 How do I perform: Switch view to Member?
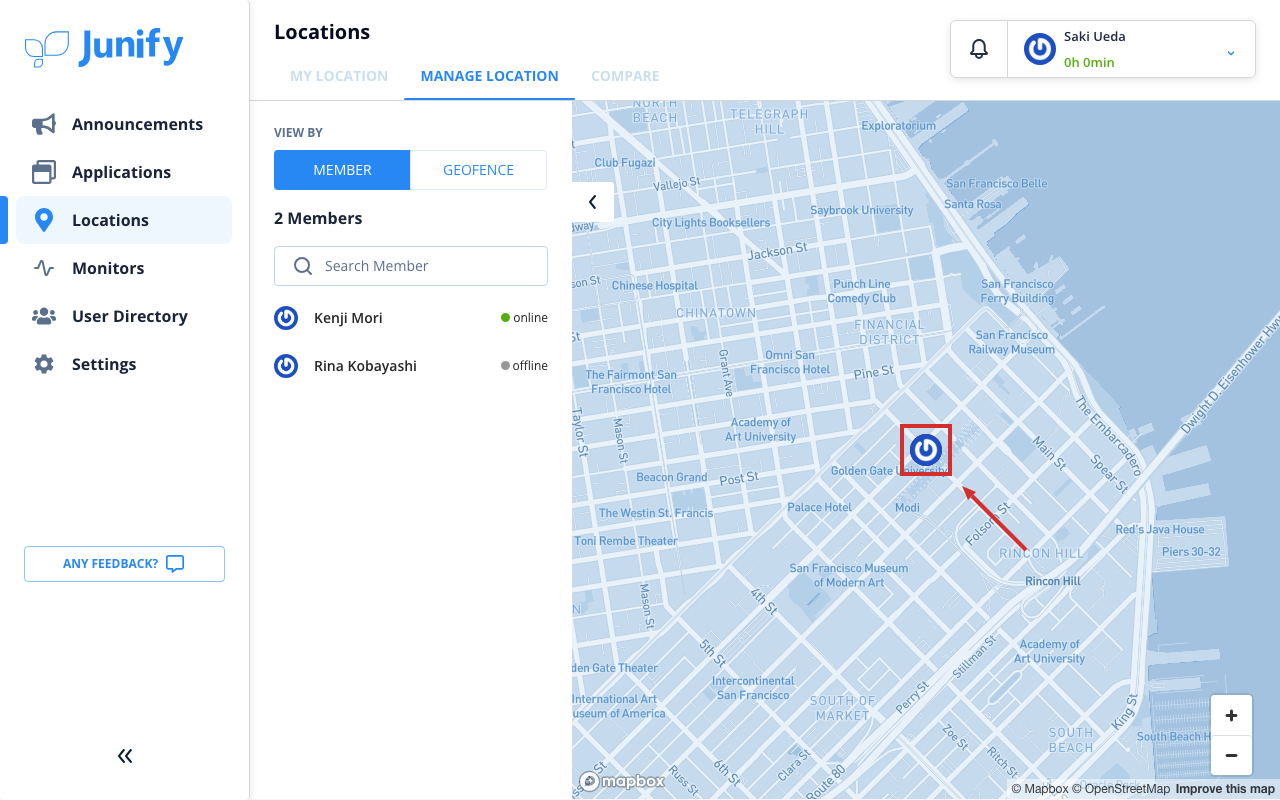click(342, 170)
